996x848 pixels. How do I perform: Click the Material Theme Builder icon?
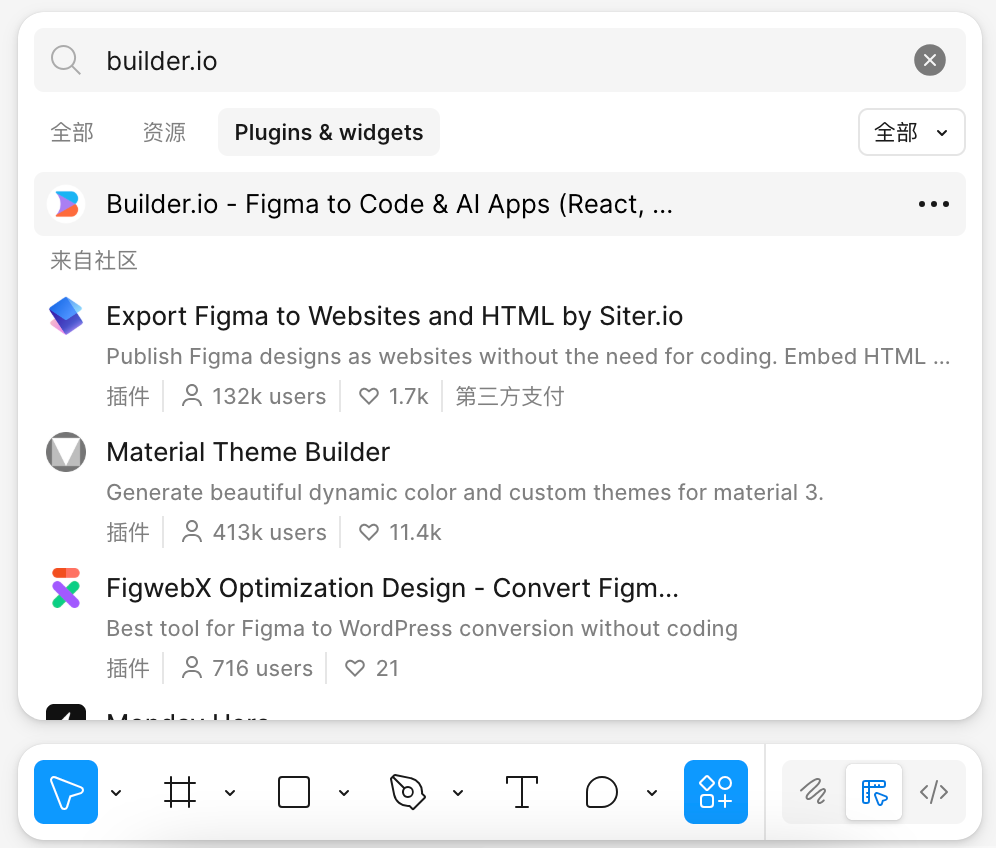(66, 452)
